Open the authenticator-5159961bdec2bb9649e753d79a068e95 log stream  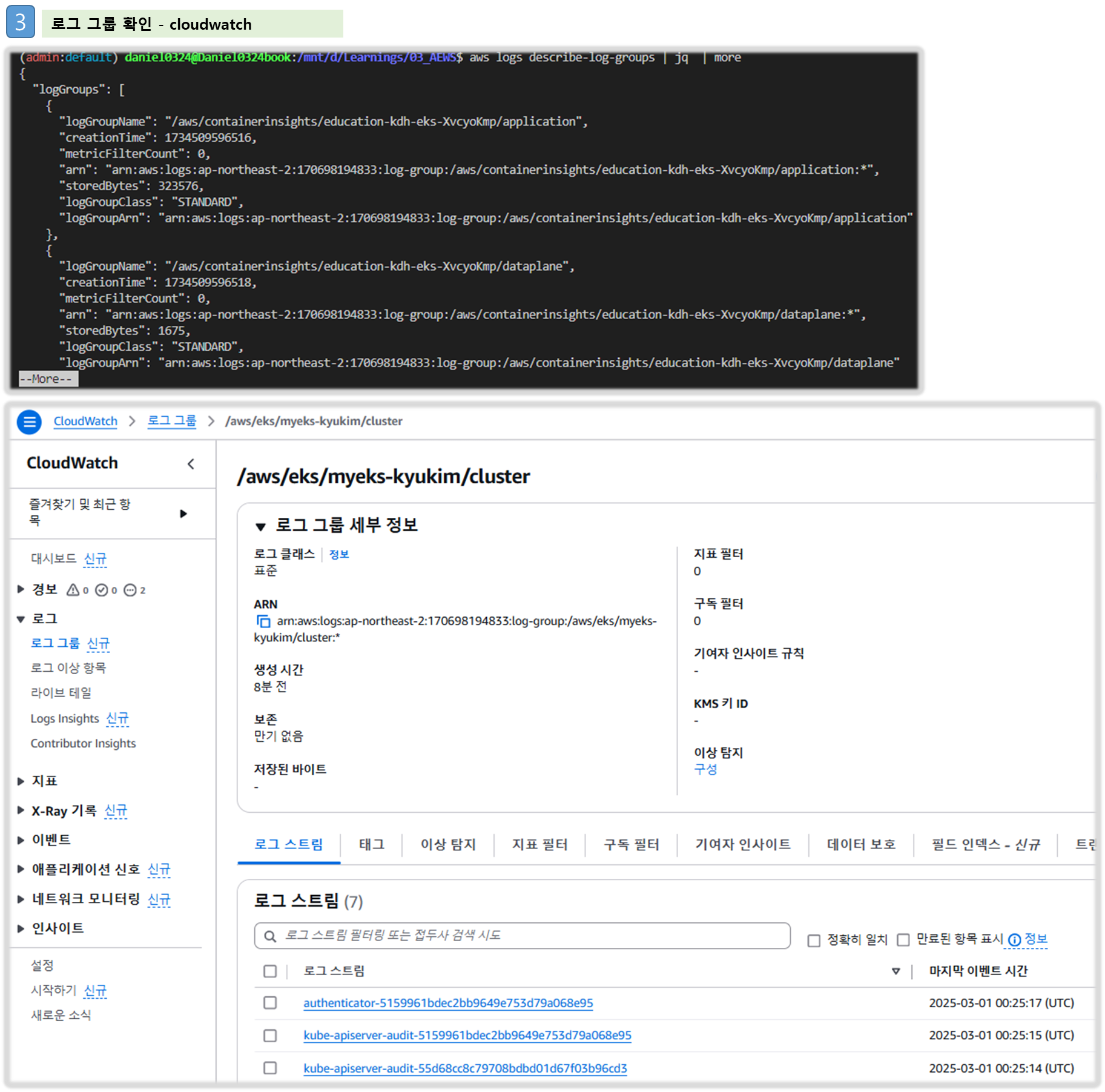click(448, 1004)
